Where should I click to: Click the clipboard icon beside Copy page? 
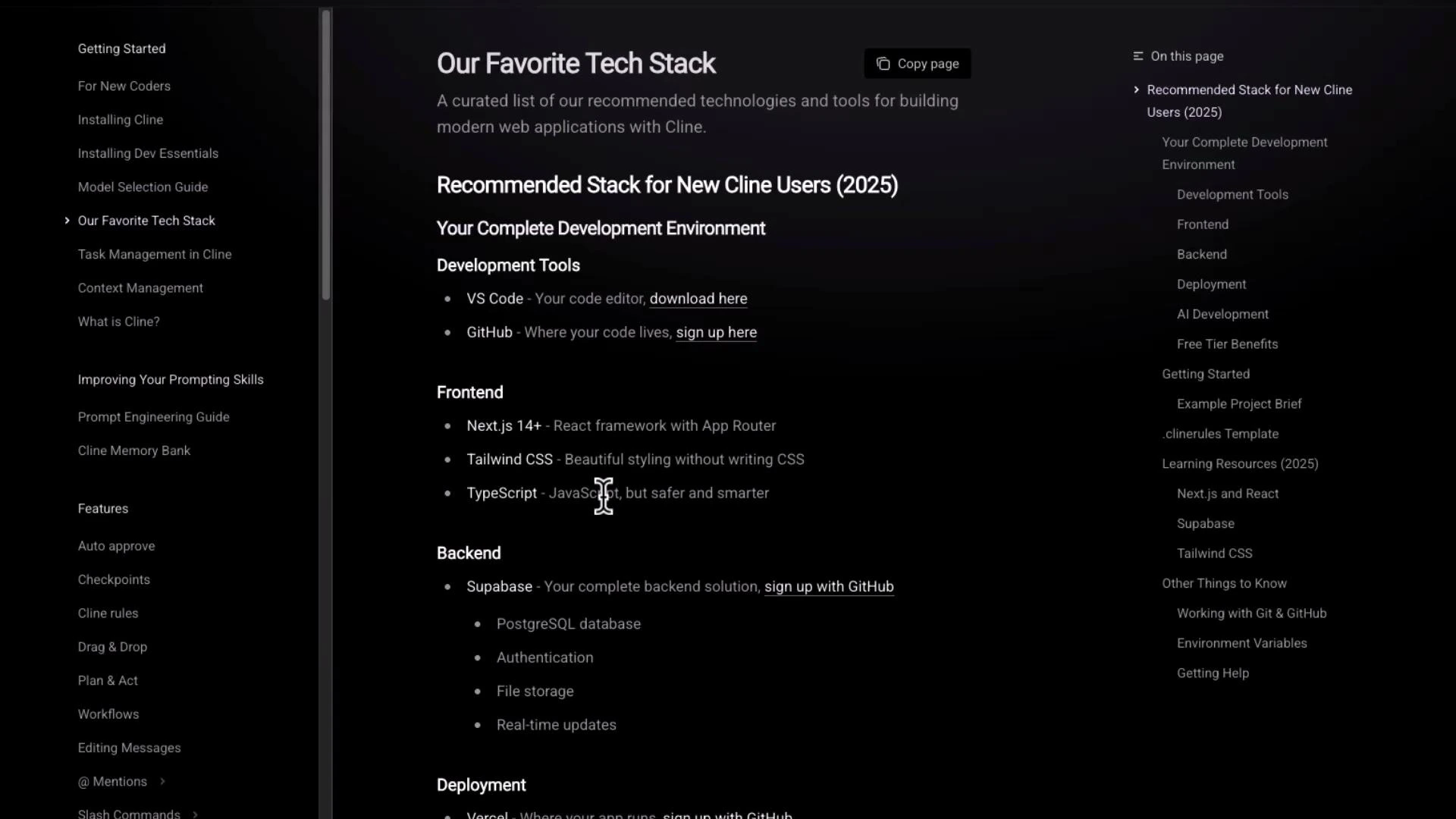(883, 64)
